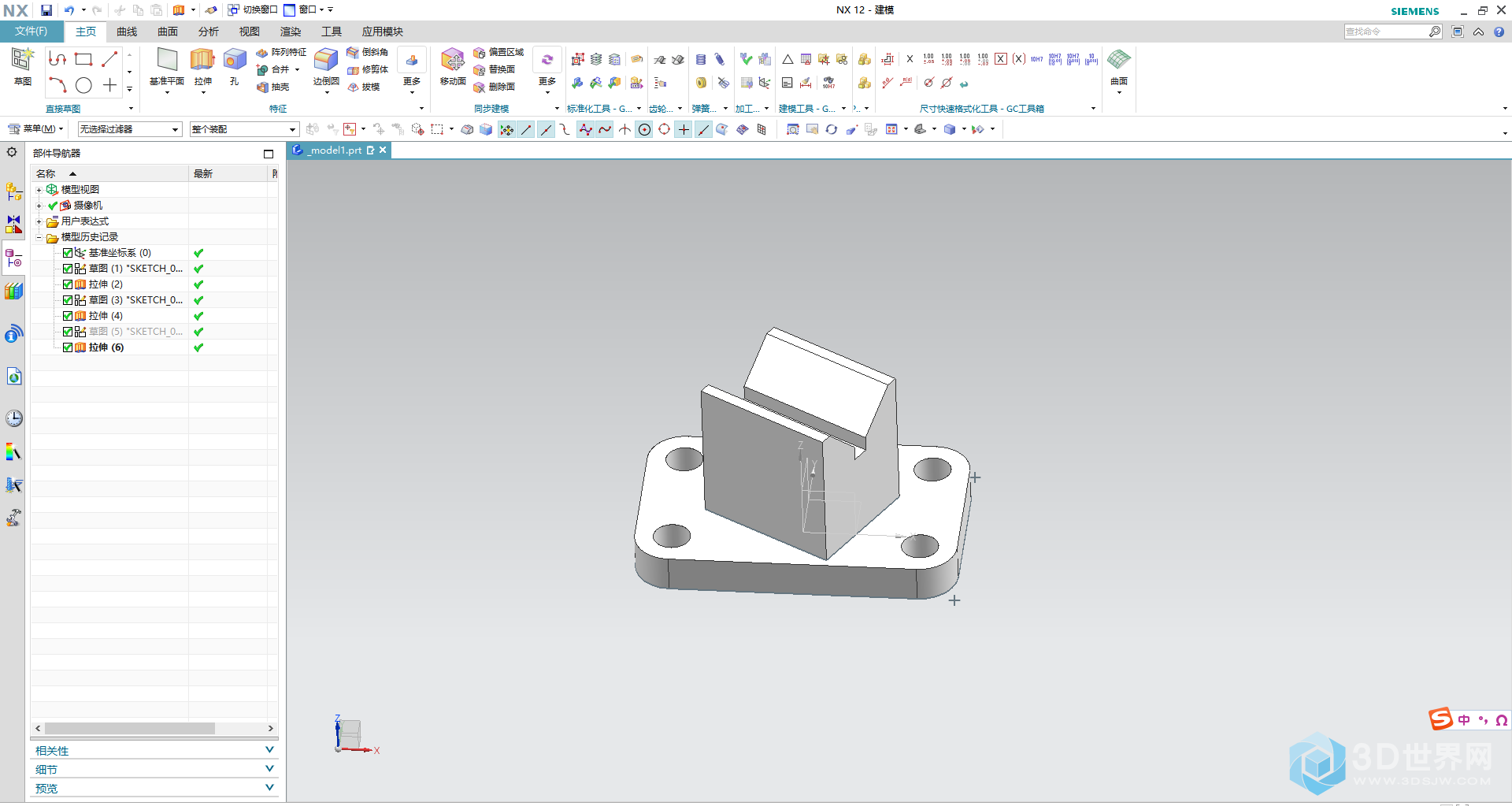Select the line sketch tool
The height and width of the screenshot is (806, 1512).
tap(109, 59)
